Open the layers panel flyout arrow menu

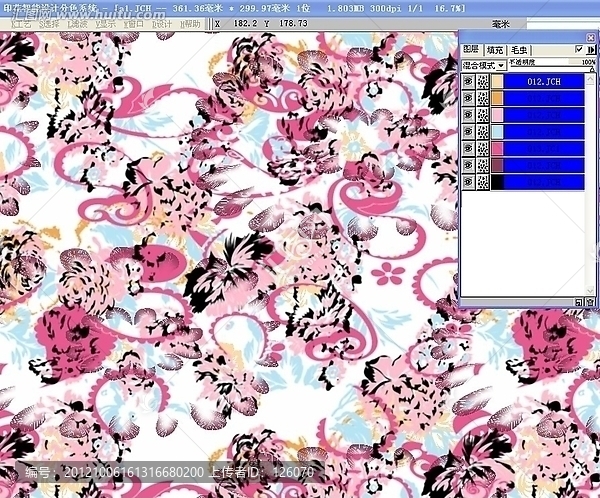591,49
